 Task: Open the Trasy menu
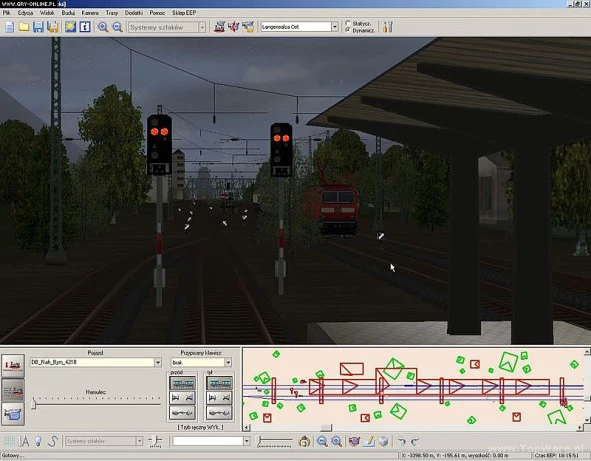[x=112, y=13]
